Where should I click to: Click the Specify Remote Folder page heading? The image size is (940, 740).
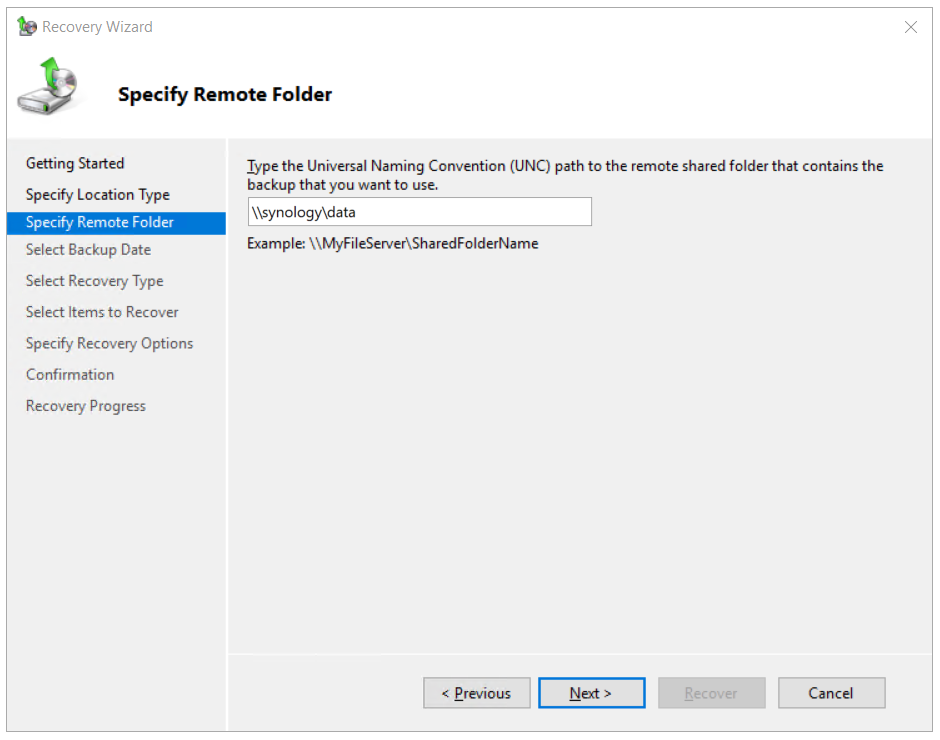tap(225, 95)
